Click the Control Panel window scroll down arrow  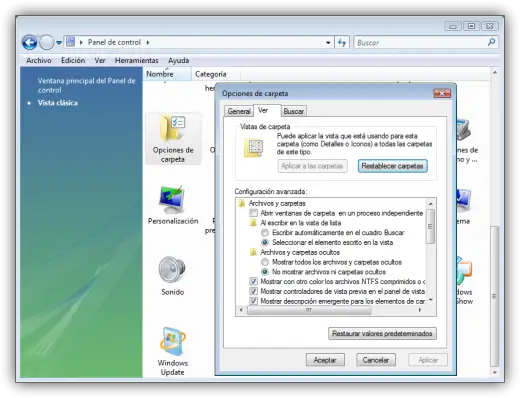point(495,372)
